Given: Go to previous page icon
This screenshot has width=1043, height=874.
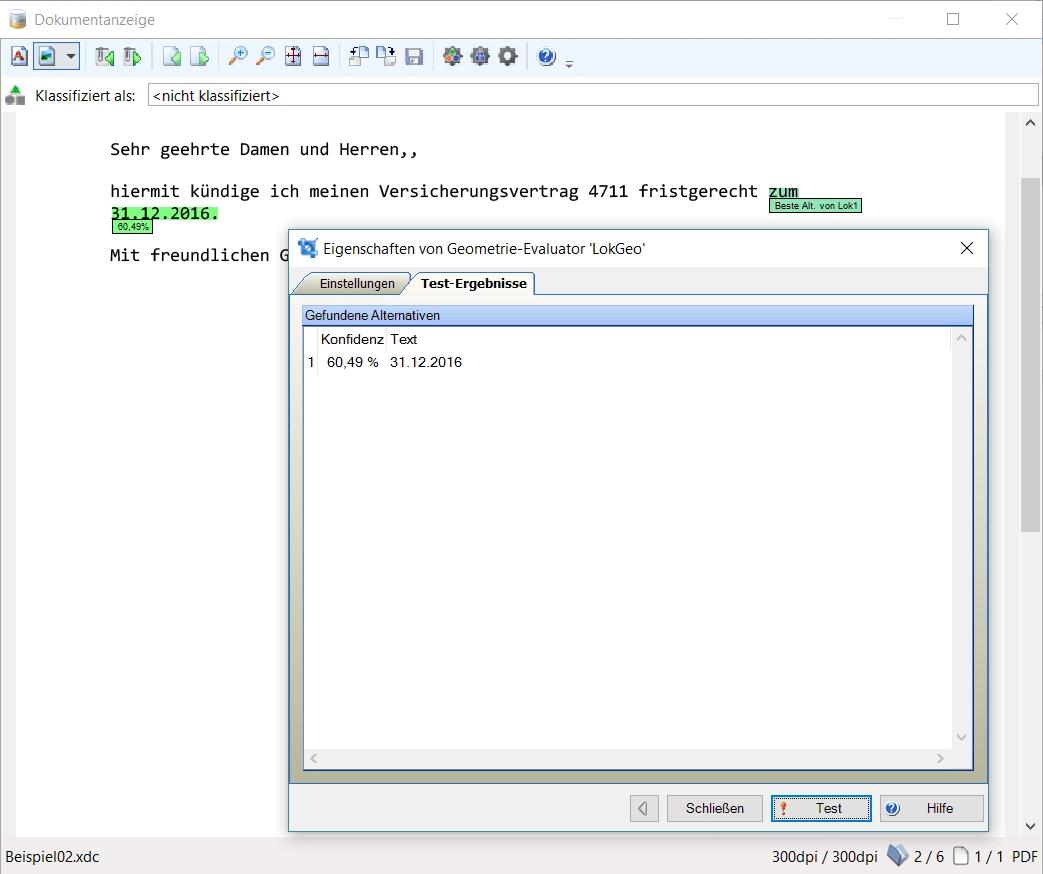Looking at the screenshot, I should (x=172, y=57).
